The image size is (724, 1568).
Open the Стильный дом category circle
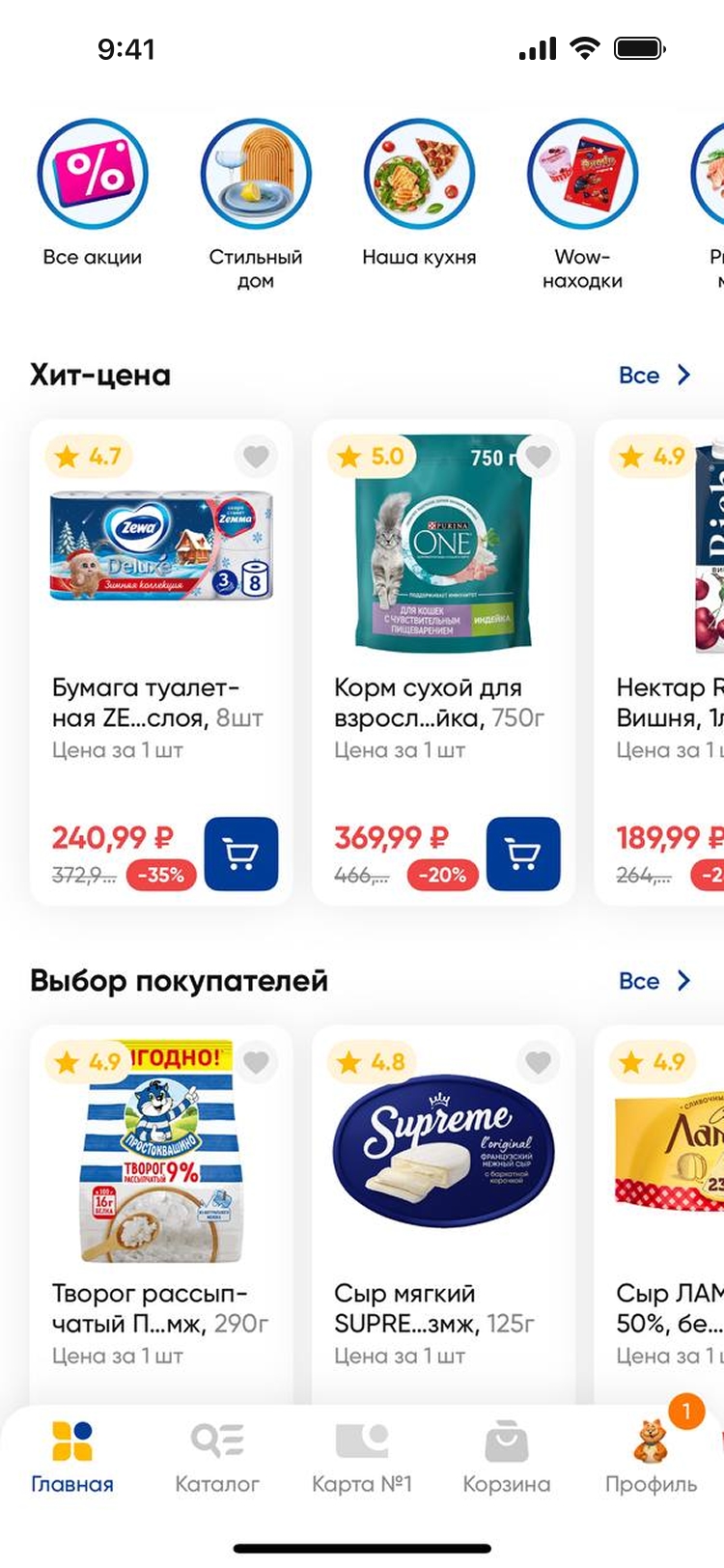[x=256, y=175]
